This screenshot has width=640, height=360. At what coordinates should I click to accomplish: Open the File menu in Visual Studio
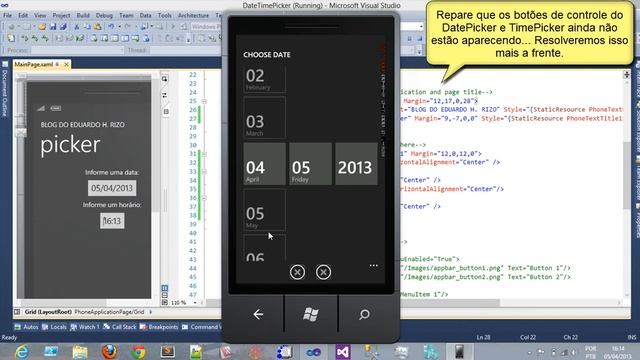pyautogui.click(x=7, y=16)
